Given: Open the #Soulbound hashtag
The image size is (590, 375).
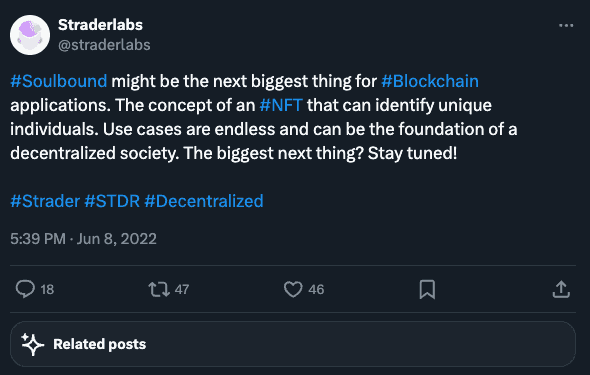Looking at the screenshot, I should point(59,81).
